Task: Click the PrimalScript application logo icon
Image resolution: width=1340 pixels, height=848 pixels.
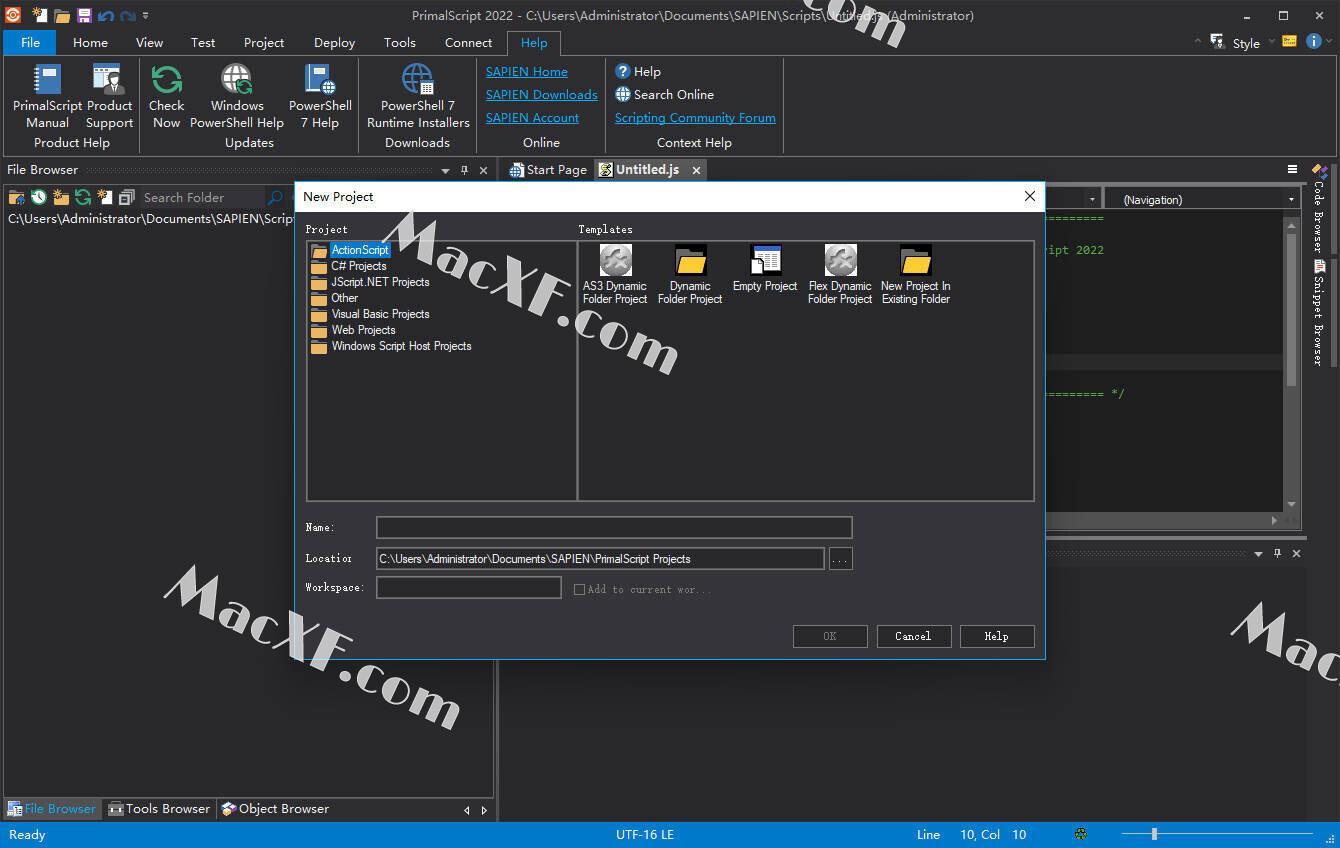Action: point(13,15)
